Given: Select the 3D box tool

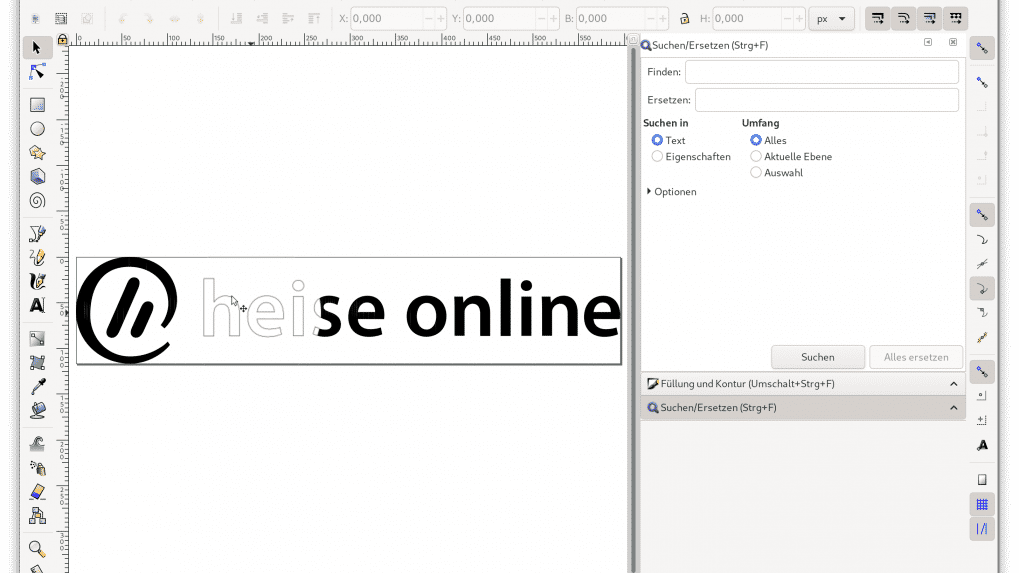Looking at the screenshot, I should 37,177.
